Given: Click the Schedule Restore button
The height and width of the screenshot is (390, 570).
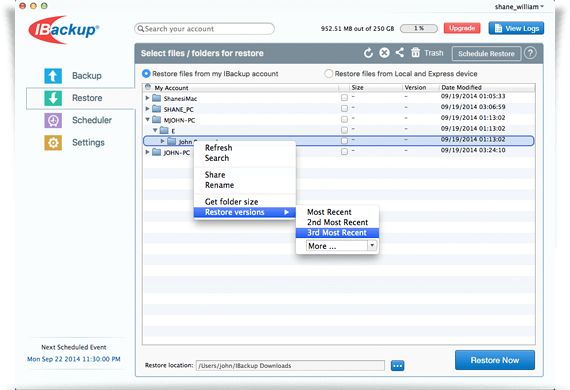Looking at the screenshot, I should 486,53.
